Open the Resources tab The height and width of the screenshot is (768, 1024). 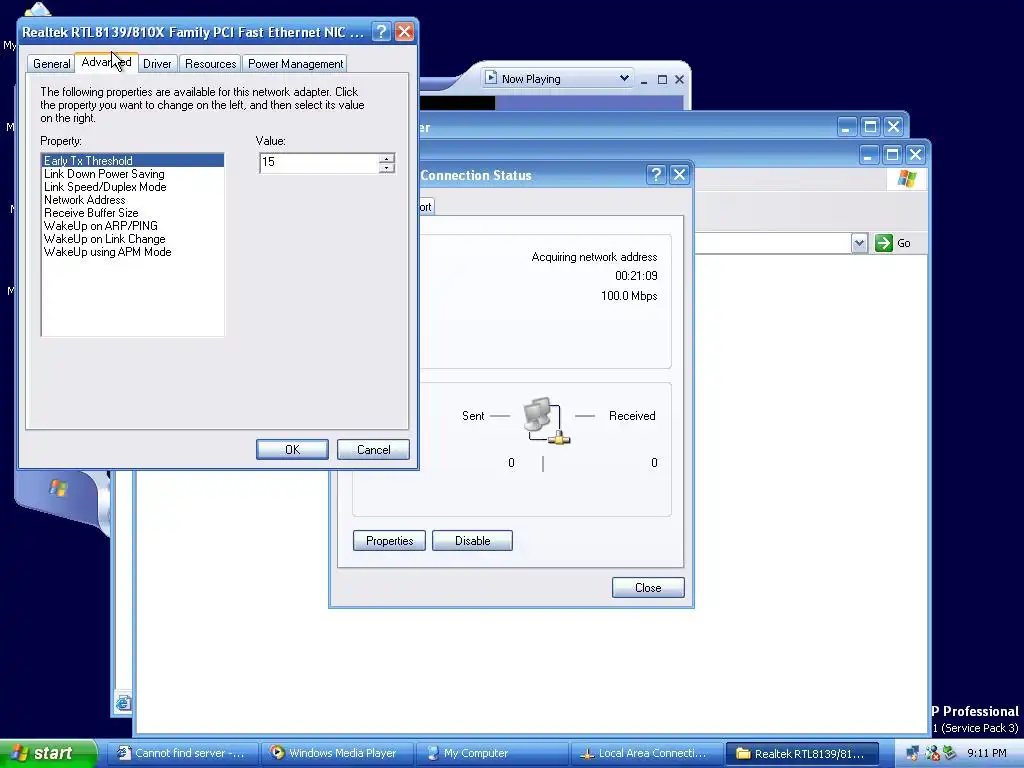pos(210,64)
